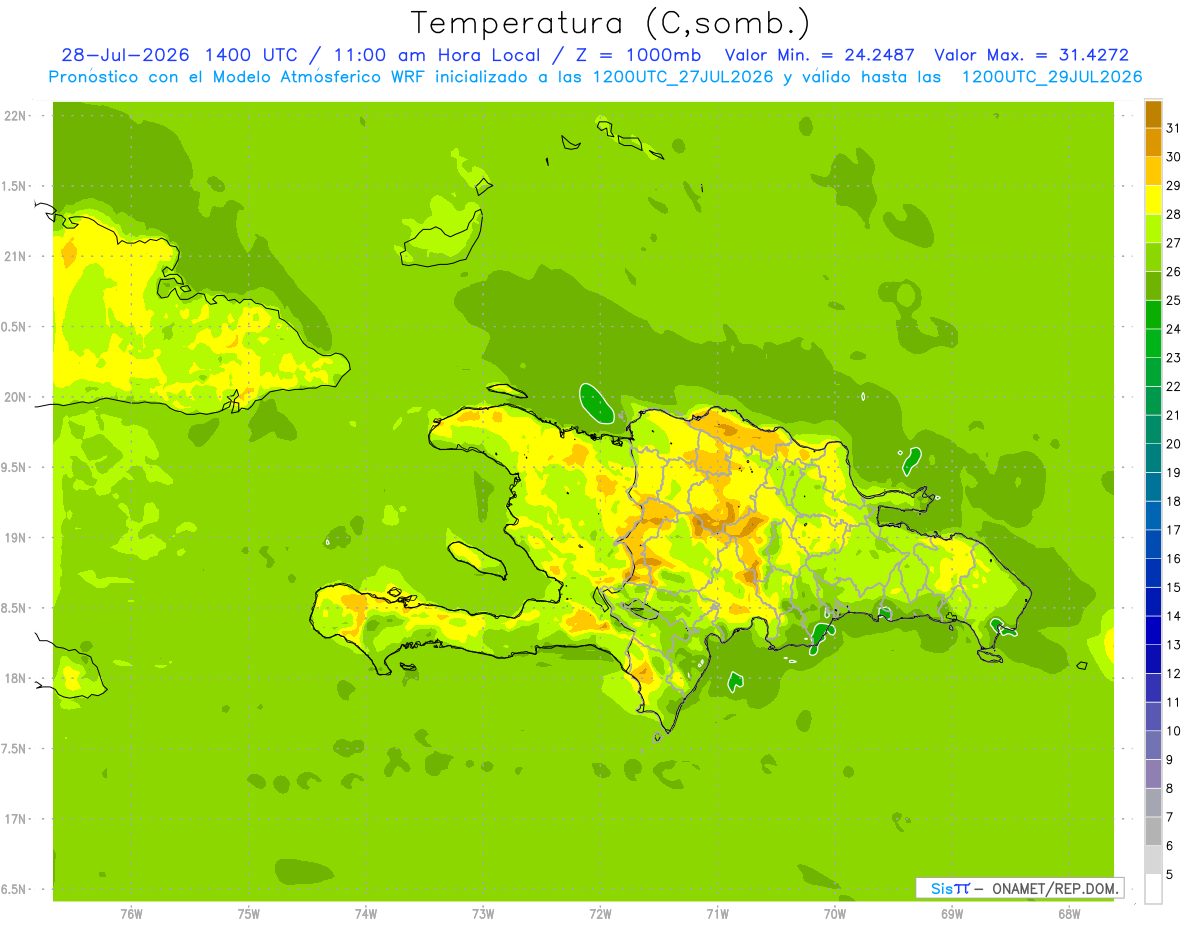The image size is (1200, 927).
Task: Click the valid-until time "1200UTC_29JUL2026"
Action: (1052, 77)
